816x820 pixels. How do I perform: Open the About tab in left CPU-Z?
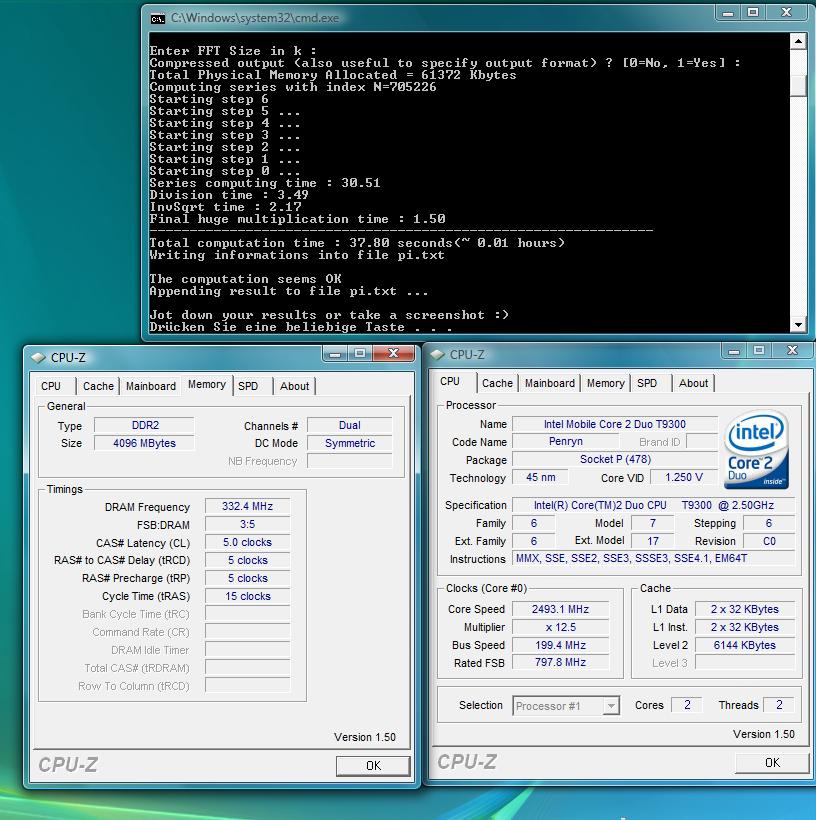click(x=294, y=386)
